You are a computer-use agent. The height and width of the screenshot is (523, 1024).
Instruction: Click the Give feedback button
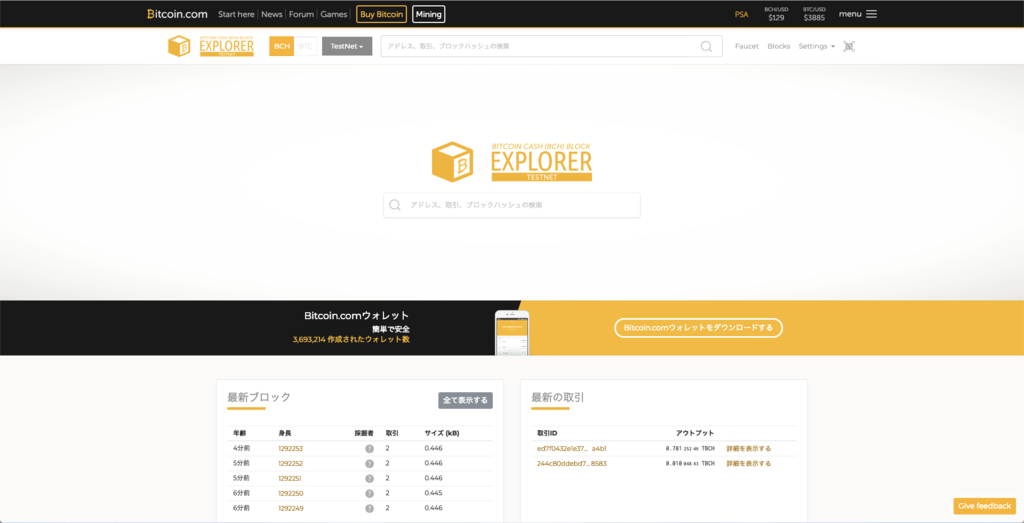click(984, 506)
